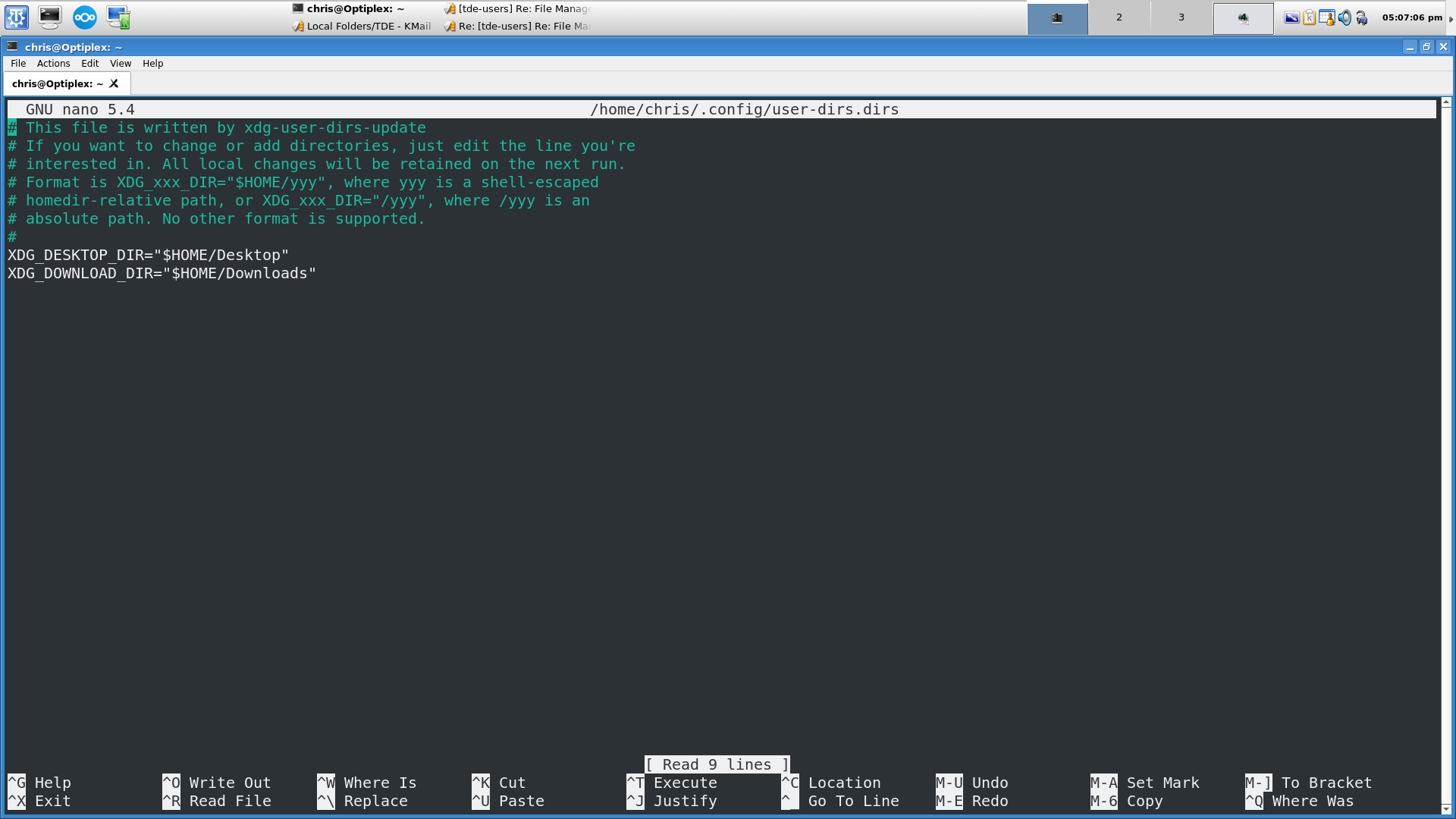Image resolution: width=1456 pixels, height=819 pixels.
Task: Switch to virtual desktop 2 in pager
Action: pos(1119,17)
